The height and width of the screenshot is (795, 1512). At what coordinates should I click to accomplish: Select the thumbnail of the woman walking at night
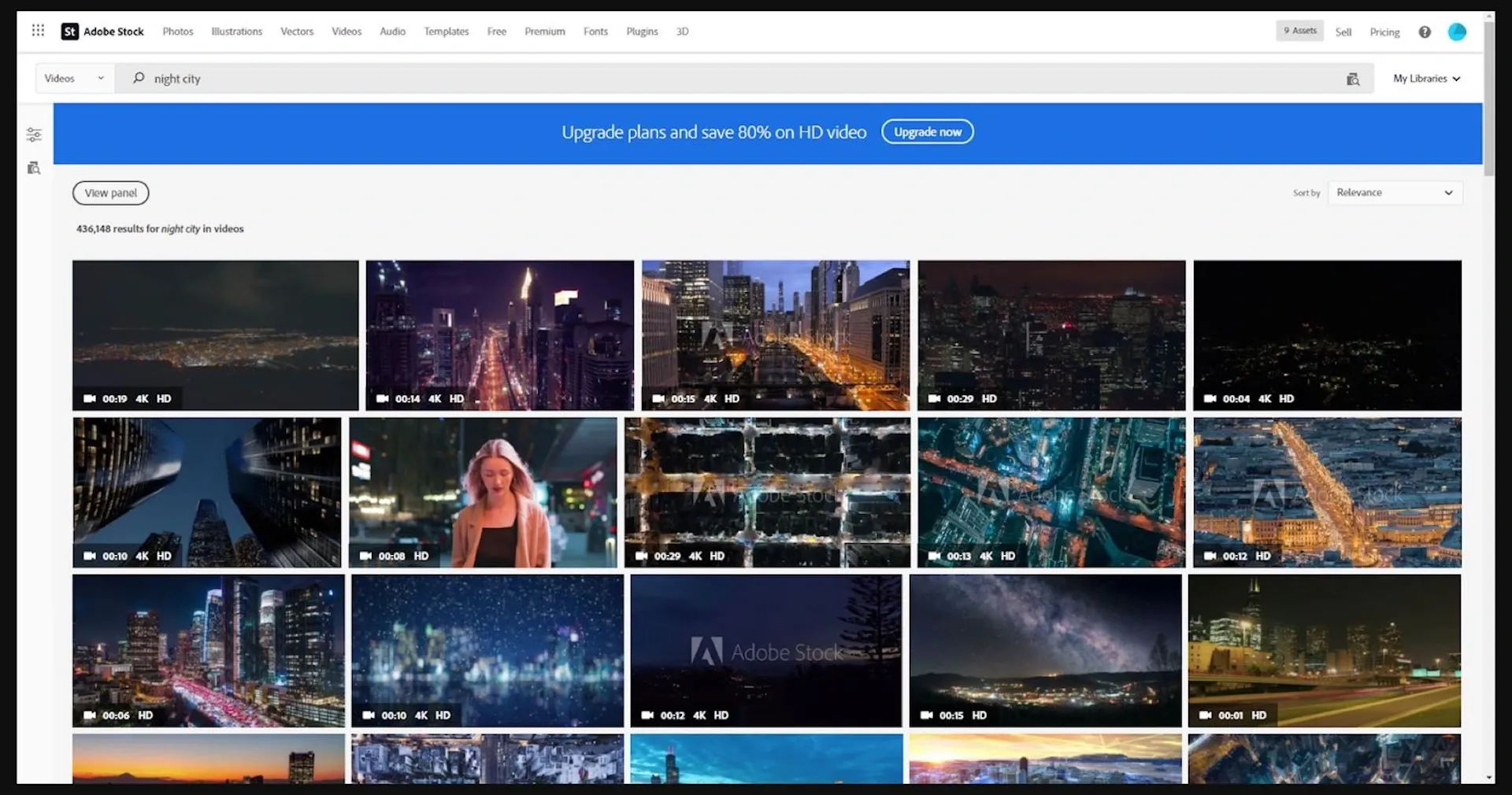pos(484,492)
